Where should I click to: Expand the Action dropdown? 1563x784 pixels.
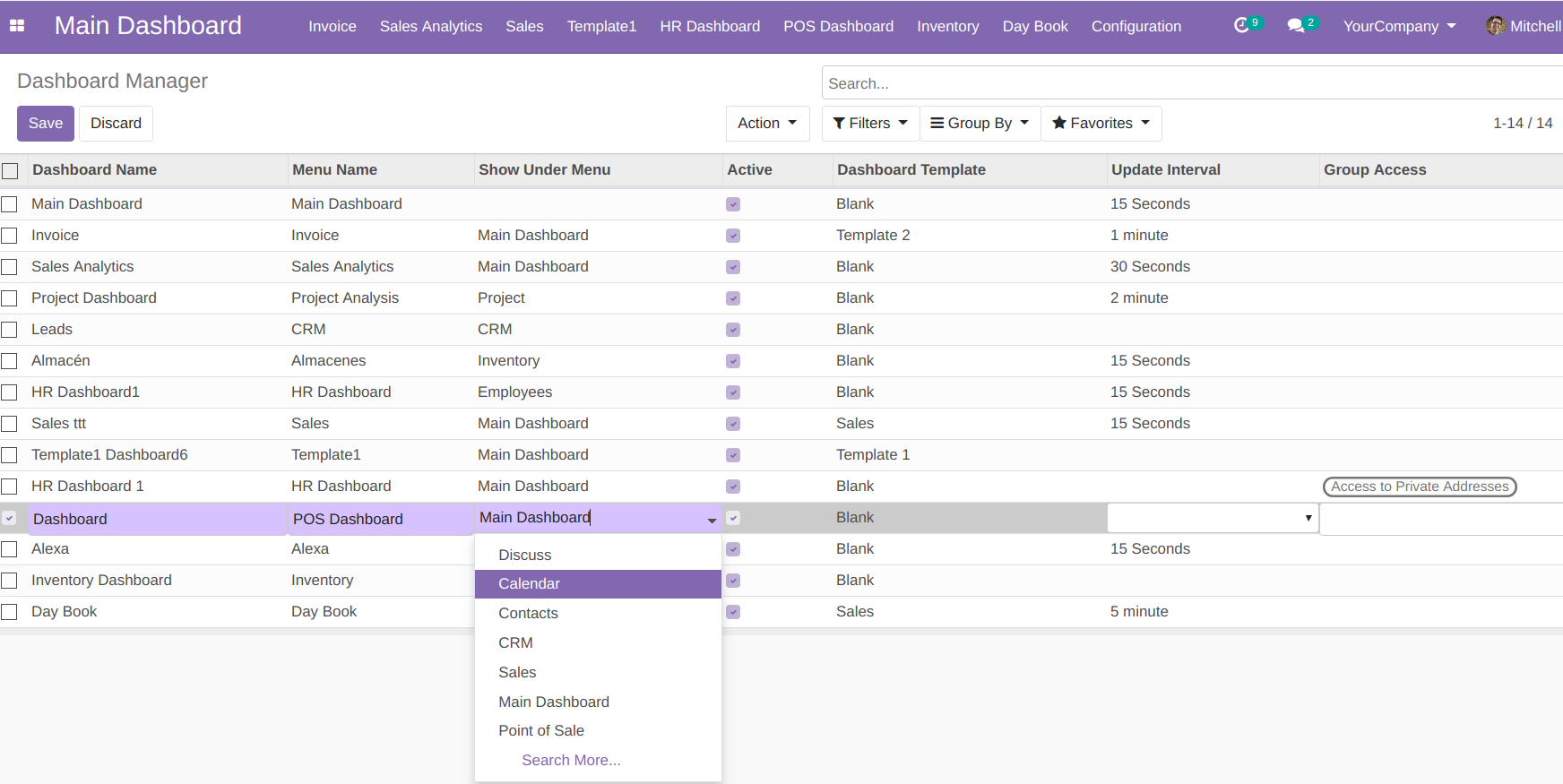[767, 124]
